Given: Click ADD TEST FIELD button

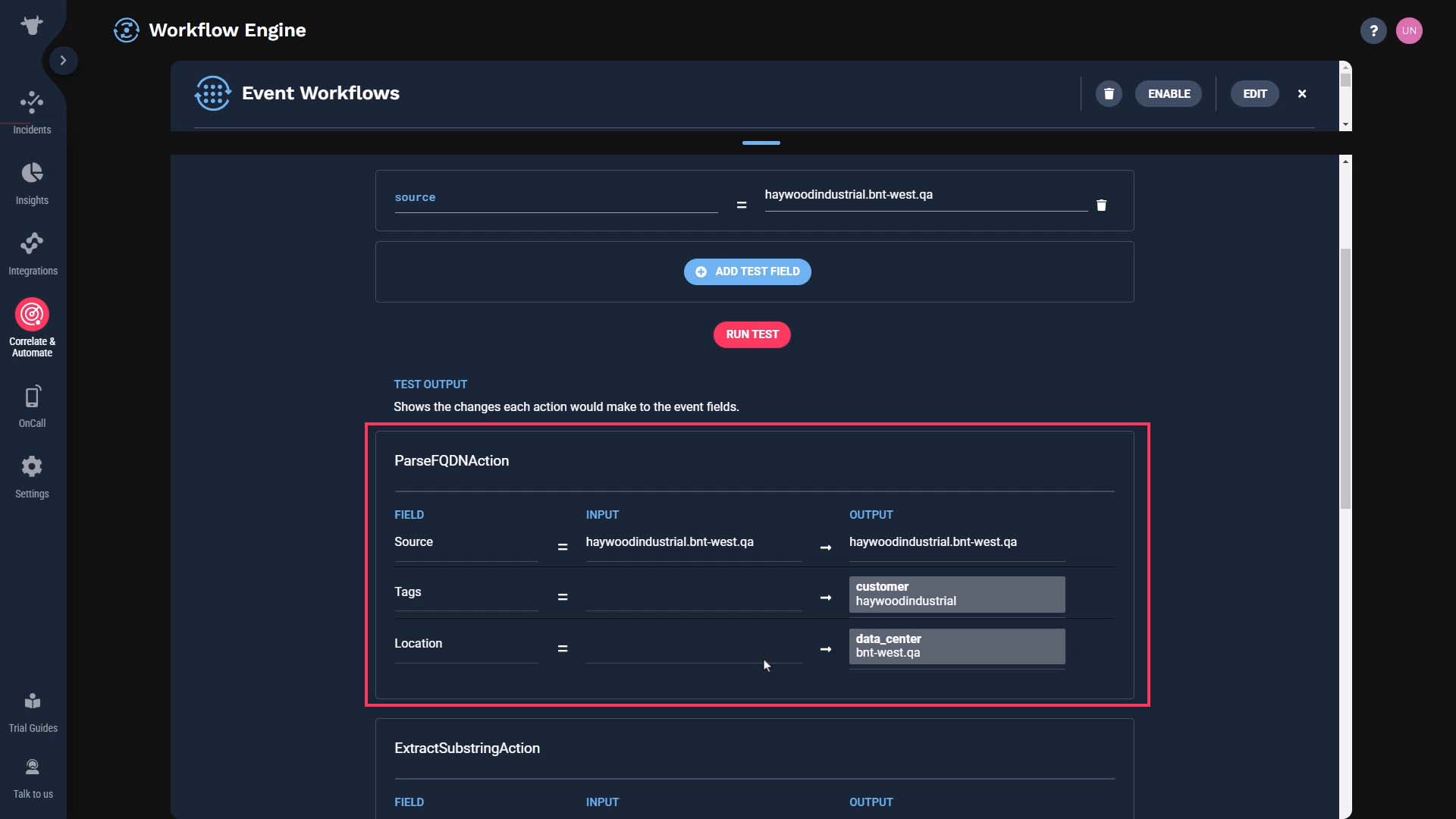Looking at the screenshot, I should [x=747, y=271].
